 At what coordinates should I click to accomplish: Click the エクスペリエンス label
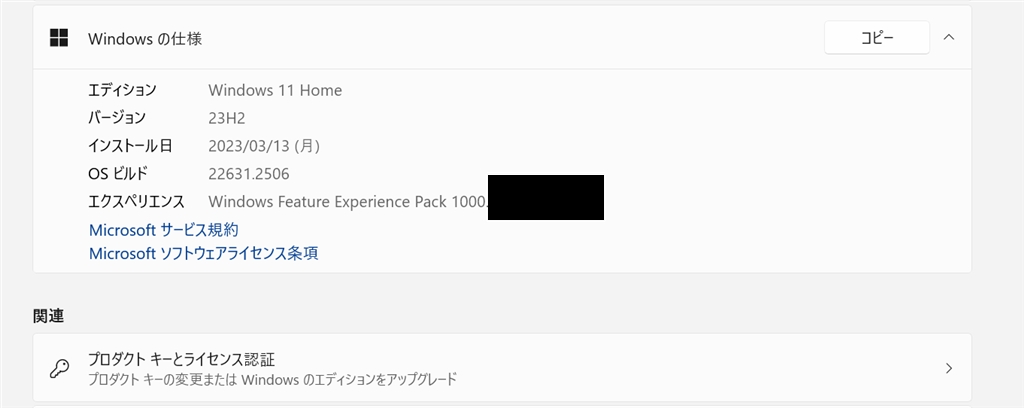[136, 202]
